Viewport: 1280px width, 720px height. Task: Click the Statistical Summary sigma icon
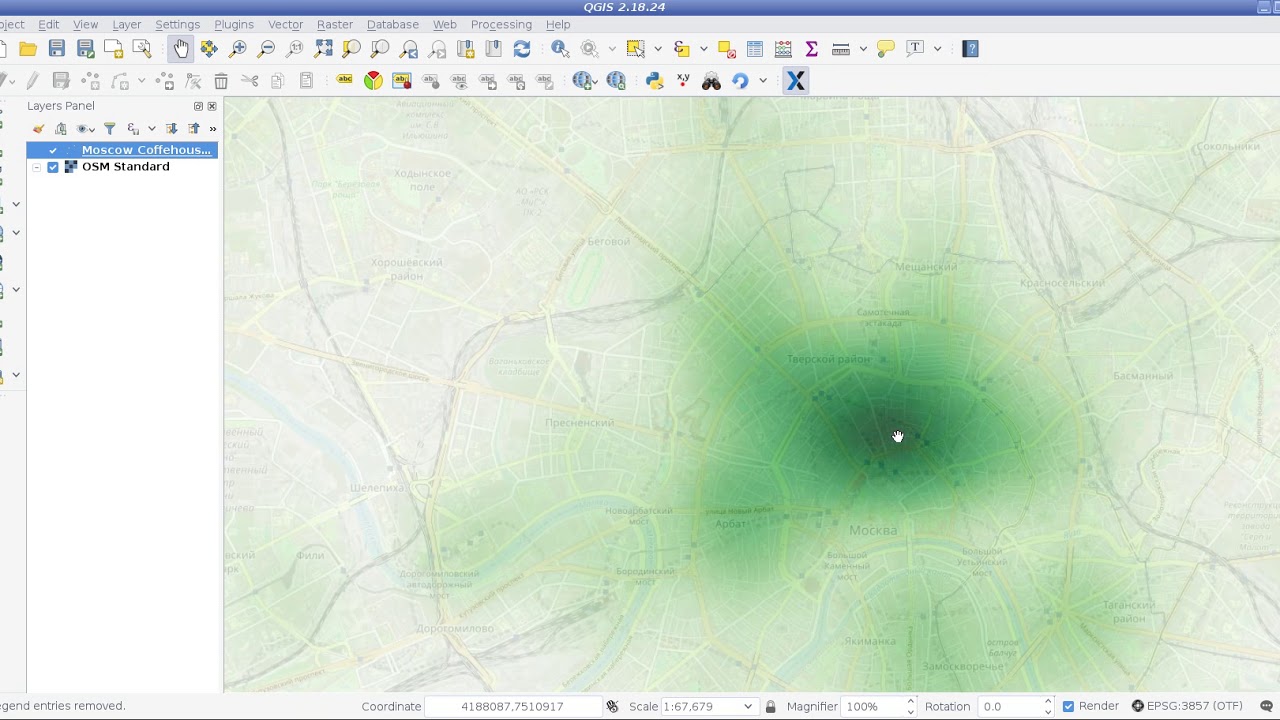[x=812, y=48]
